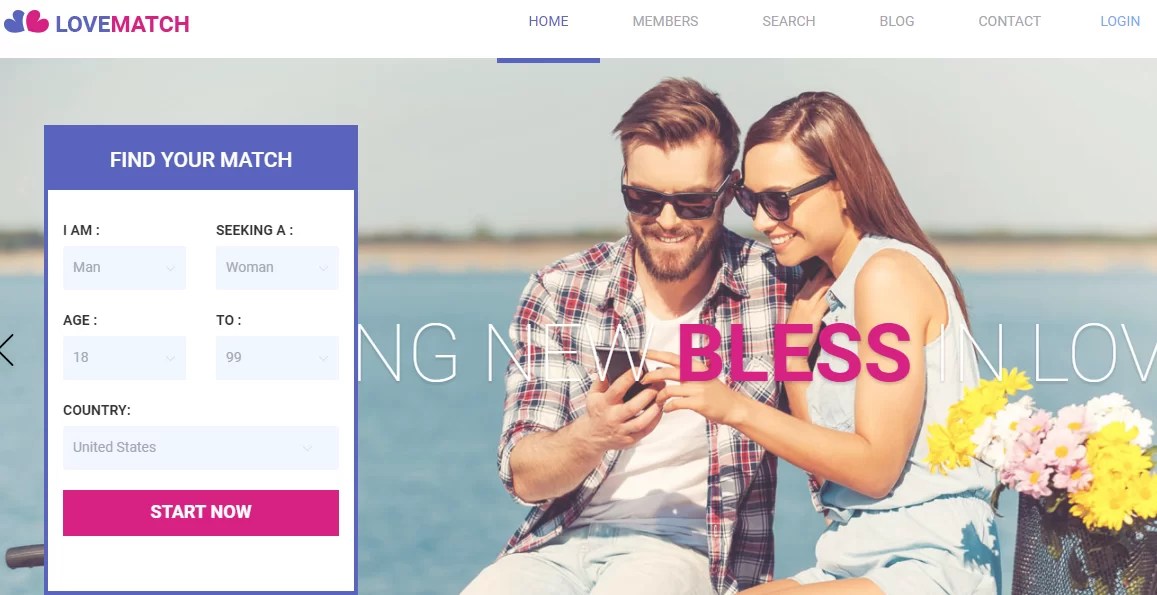Image resolution: width=1157 pixels, height=595 pixels.
Task: Open the I AM gender dropdown
Action: 124,267
